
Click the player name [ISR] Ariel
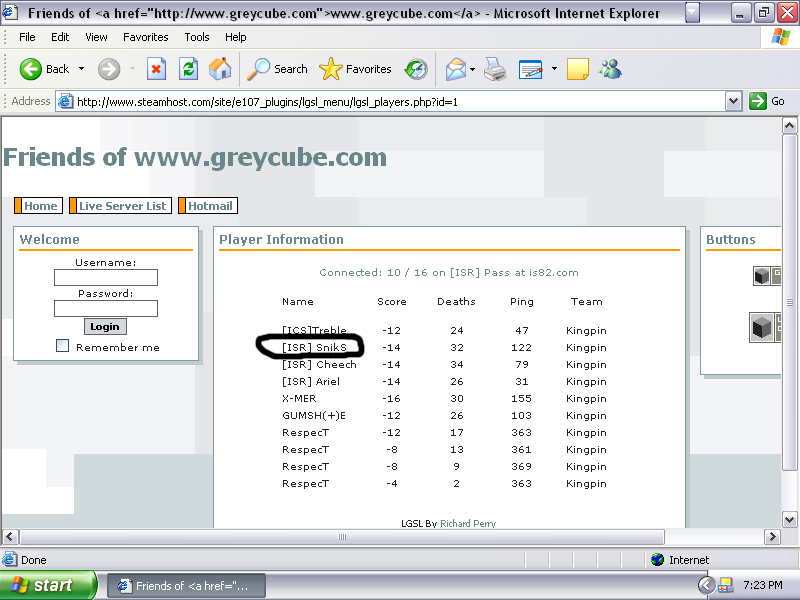point(311,381)
